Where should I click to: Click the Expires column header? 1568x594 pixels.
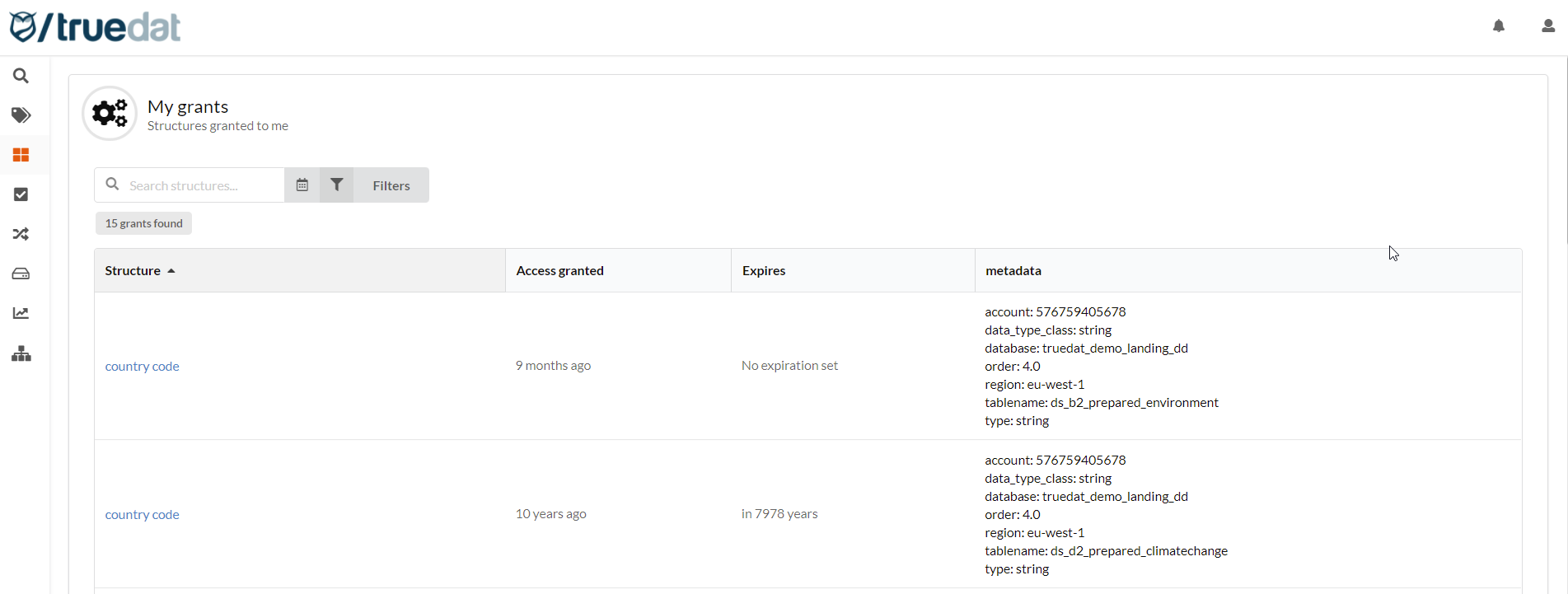[x=763, y=270]
